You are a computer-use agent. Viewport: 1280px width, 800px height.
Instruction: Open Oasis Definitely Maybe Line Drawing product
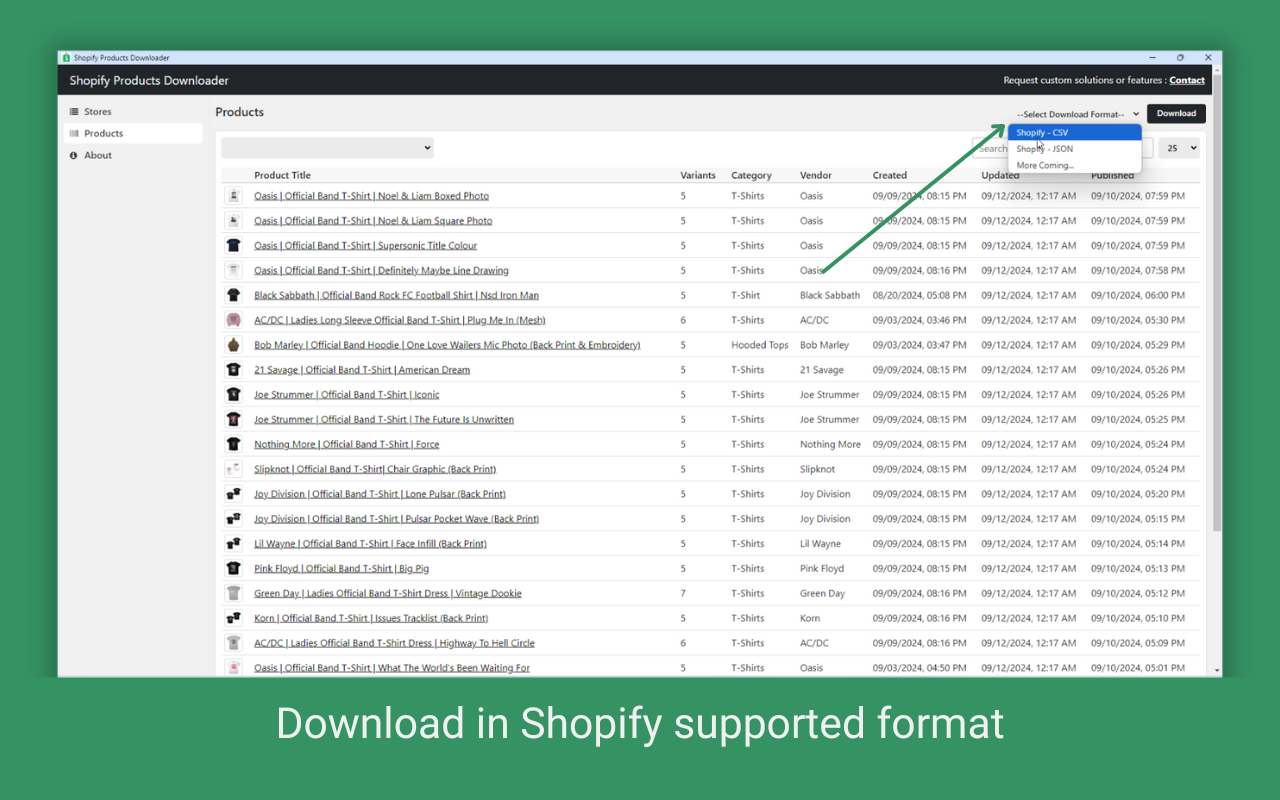(x=381, y=270)
